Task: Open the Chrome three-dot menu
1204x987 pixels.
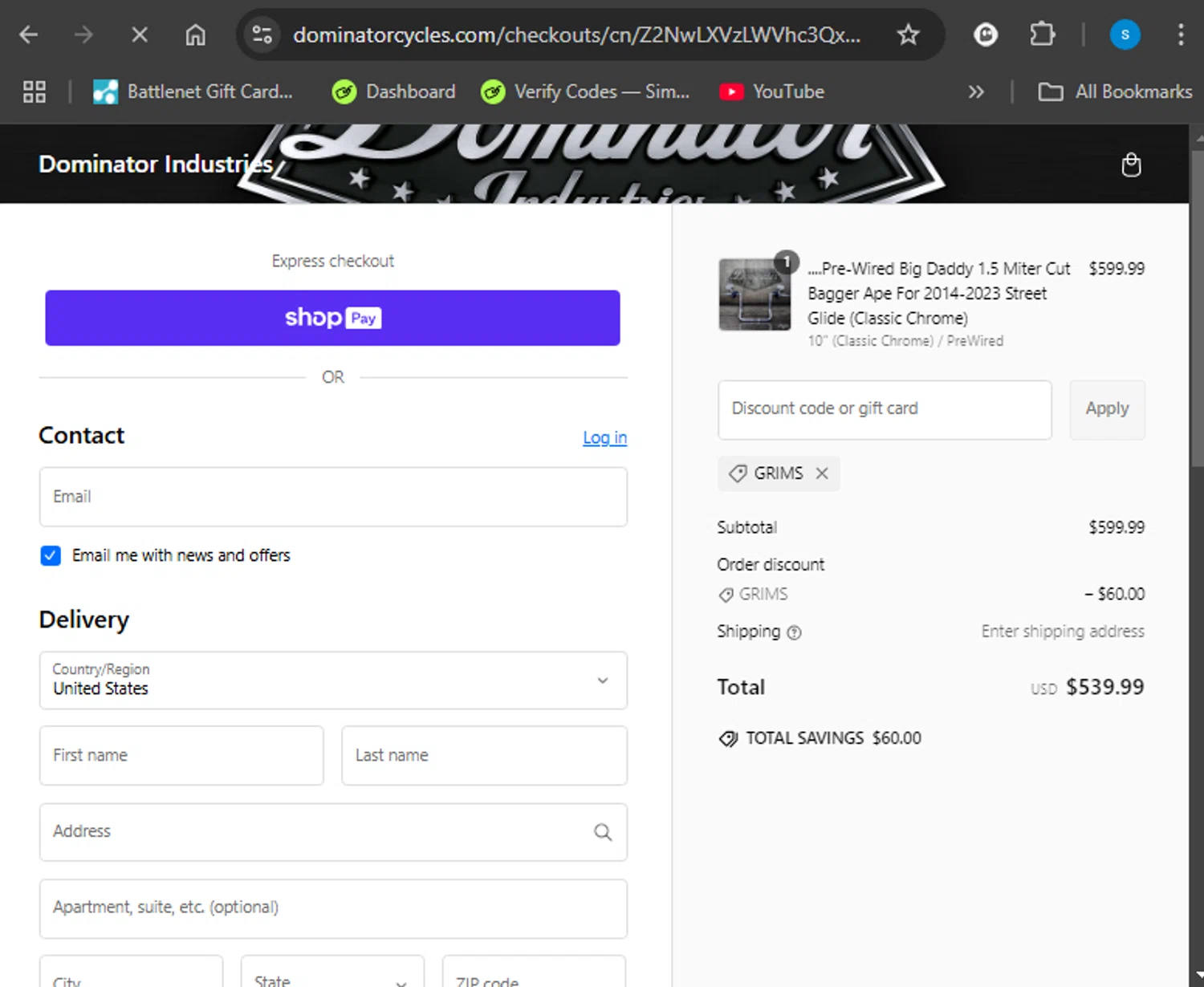Action: click(x=1180, y=35)
